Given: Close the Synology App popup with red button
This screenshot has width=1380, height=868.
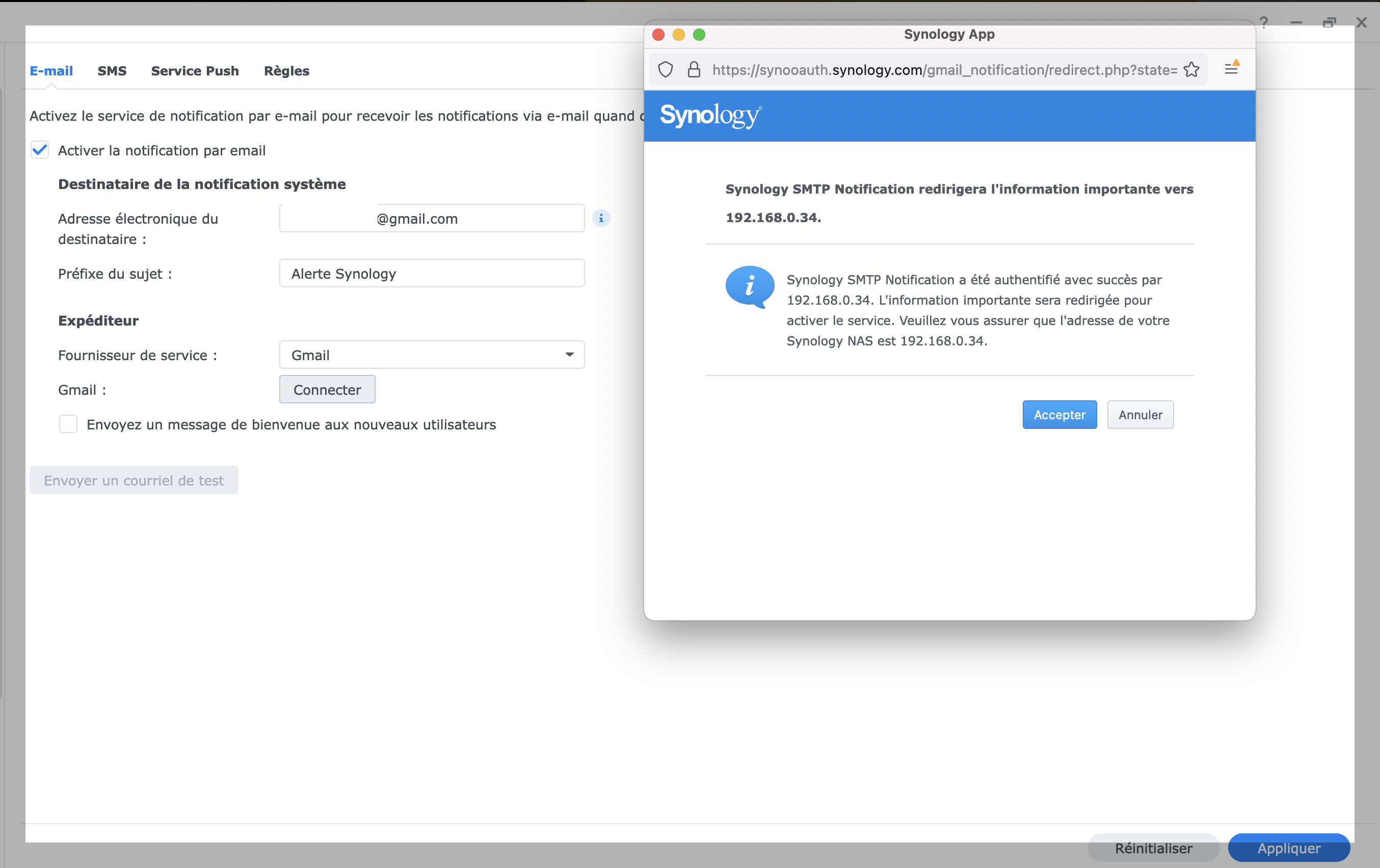Looking at the screenshot, I should pos(658,34).
